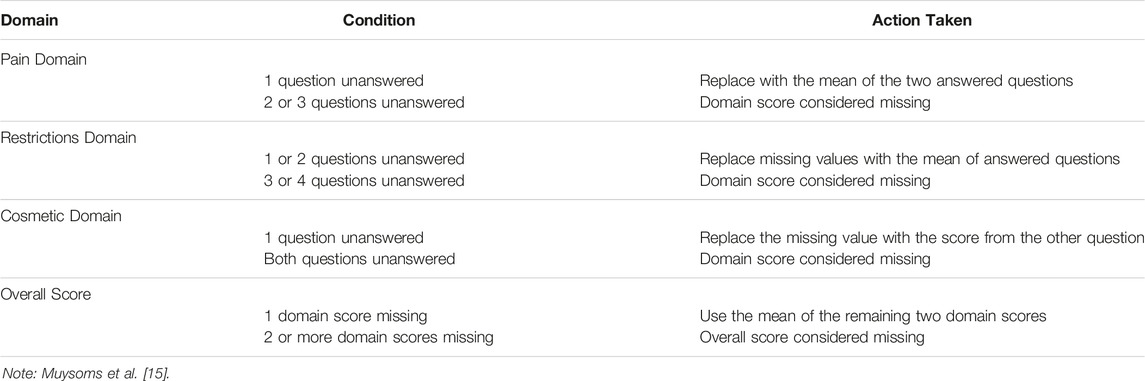The width and height of the screenshot is (1145, 381).
Task: Click the '3 or 4 questions unanswered' cell
Action: [x=364, y=181]
